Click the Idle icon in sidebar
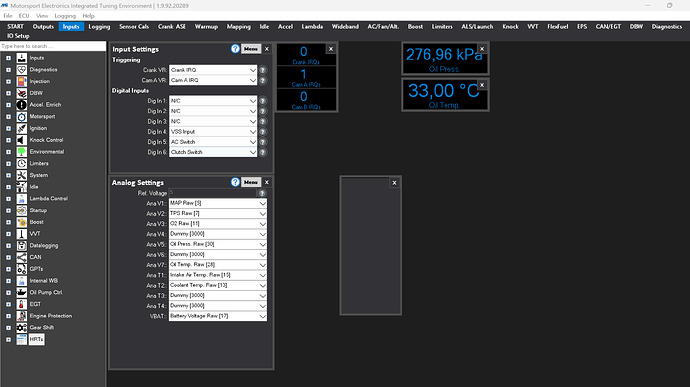Screen dimensions: 690x387 click(22, 187)
